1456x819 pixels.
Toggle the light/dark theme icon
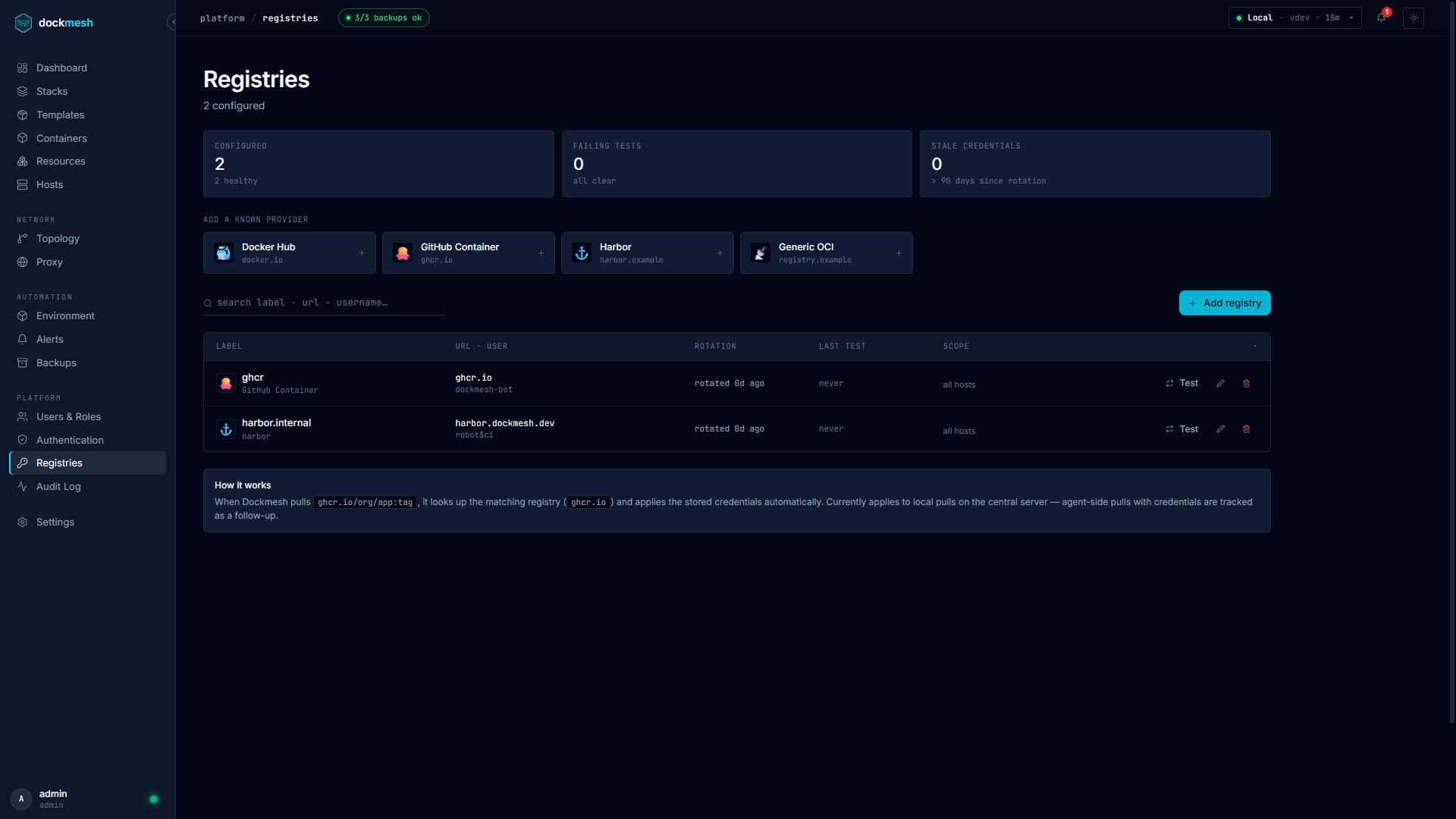(1414, 18)
